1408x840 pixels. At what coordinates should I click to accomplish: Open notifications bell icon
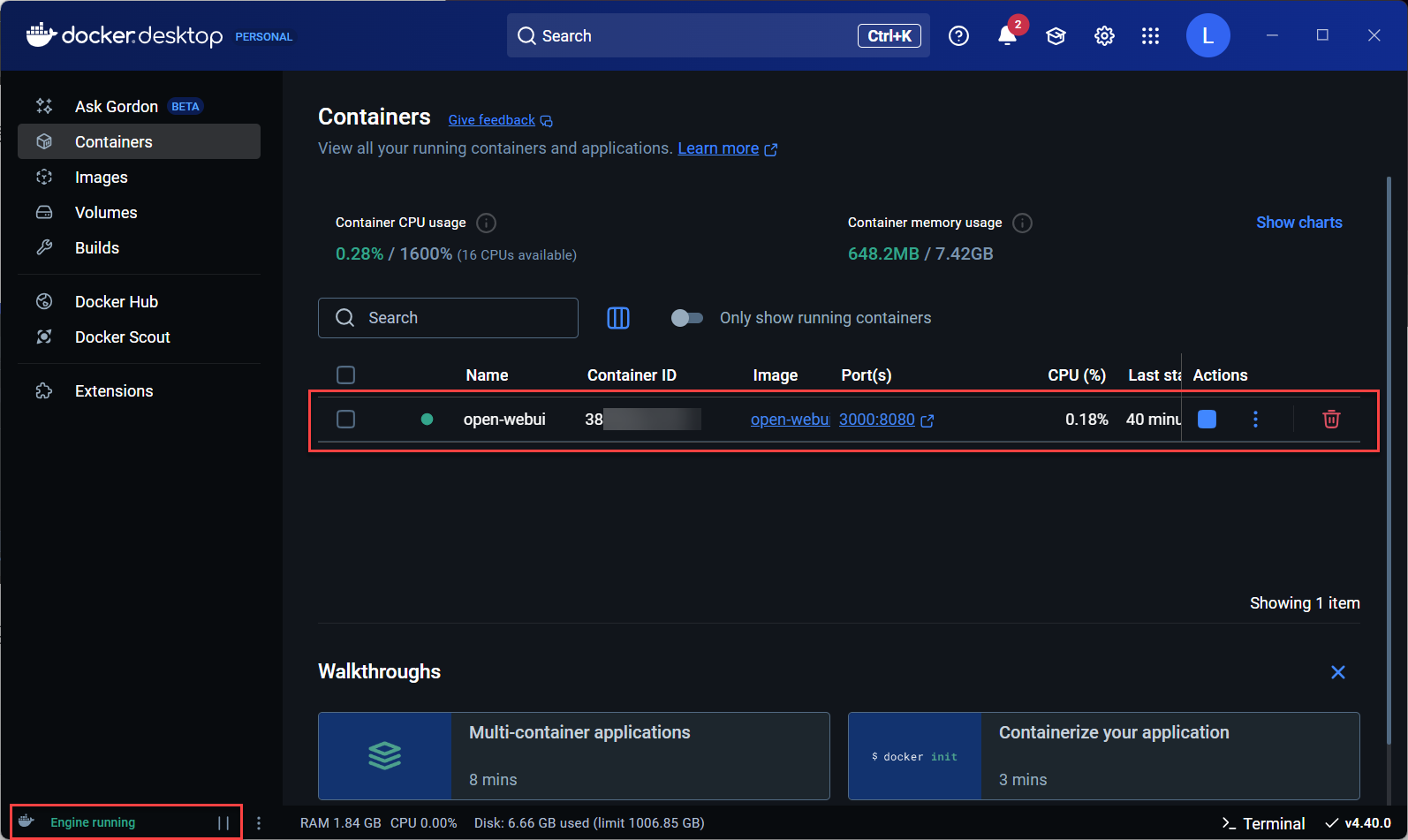[x=1007, y=35]
